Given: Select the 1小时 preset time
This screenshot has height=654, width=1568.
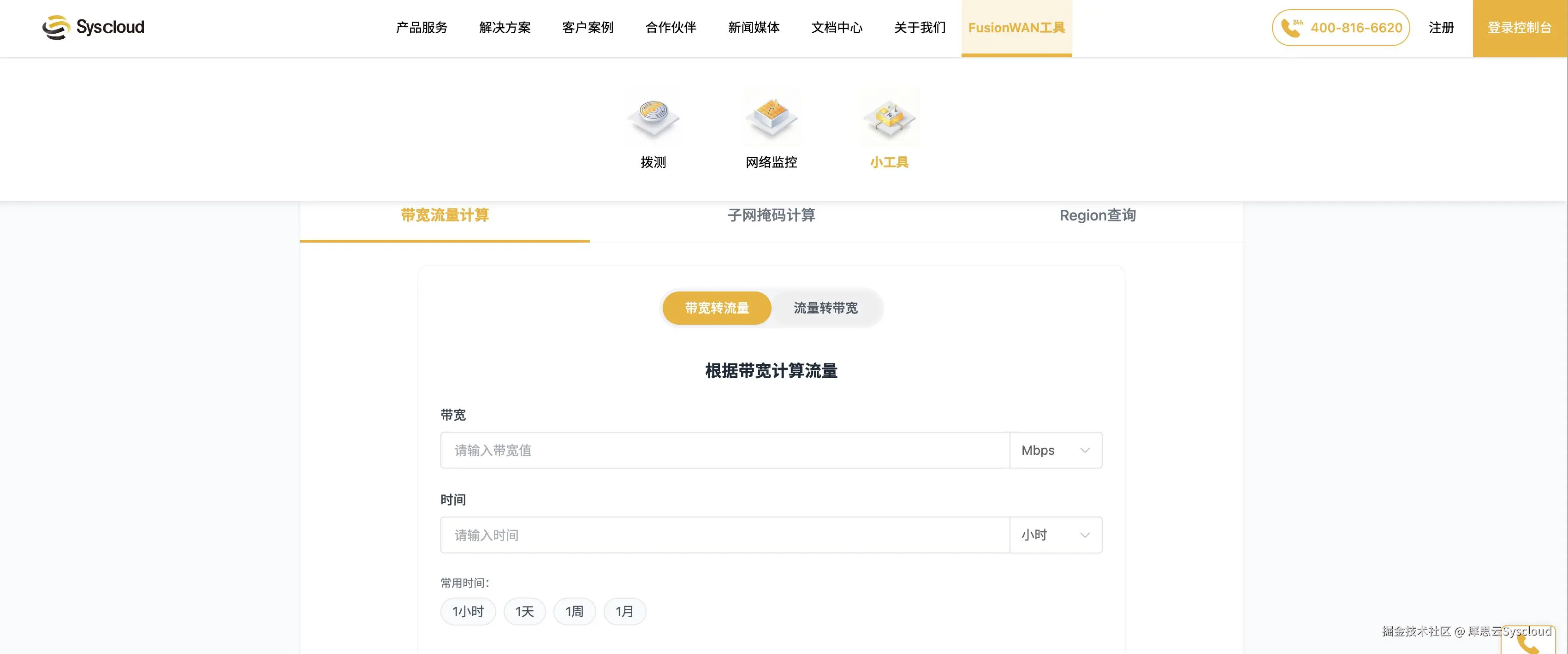Looking at the screenshot, I should 468,612.
